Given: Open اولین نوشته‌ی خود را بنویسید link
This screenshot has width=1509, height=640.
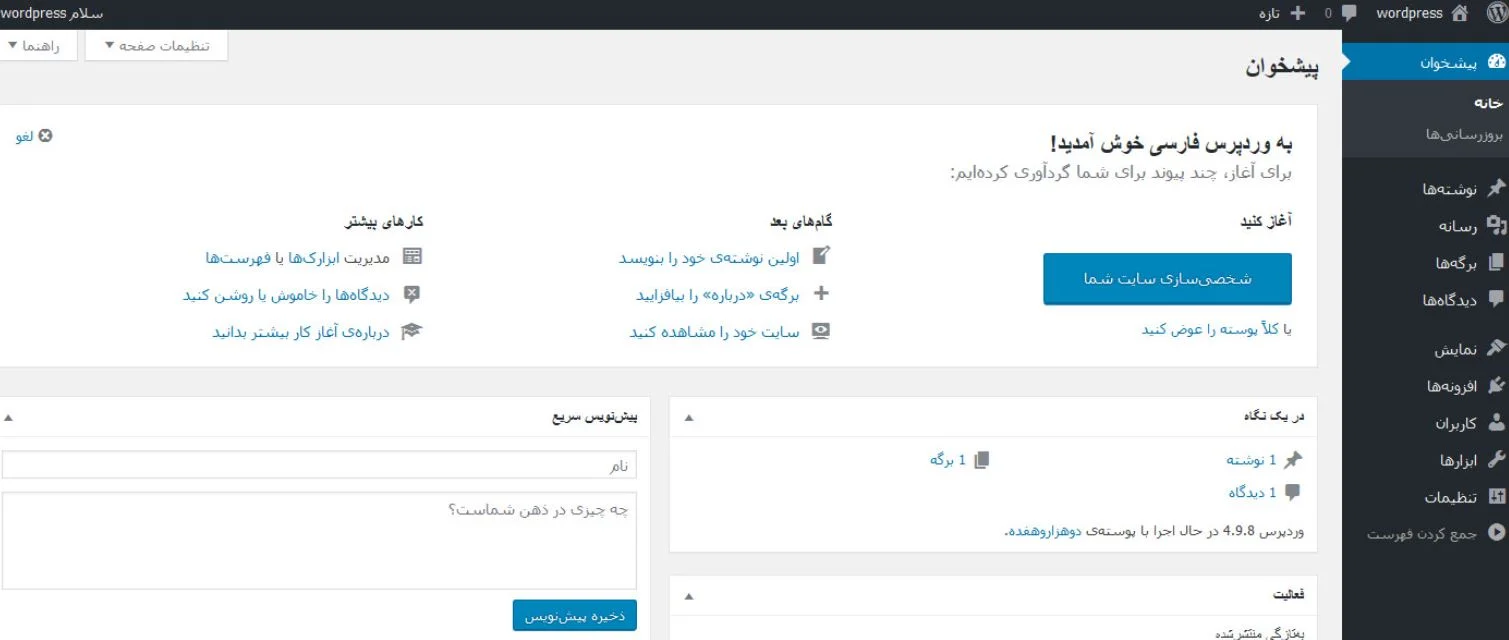Looking at the screenshot, I should [x=709, y=258].
